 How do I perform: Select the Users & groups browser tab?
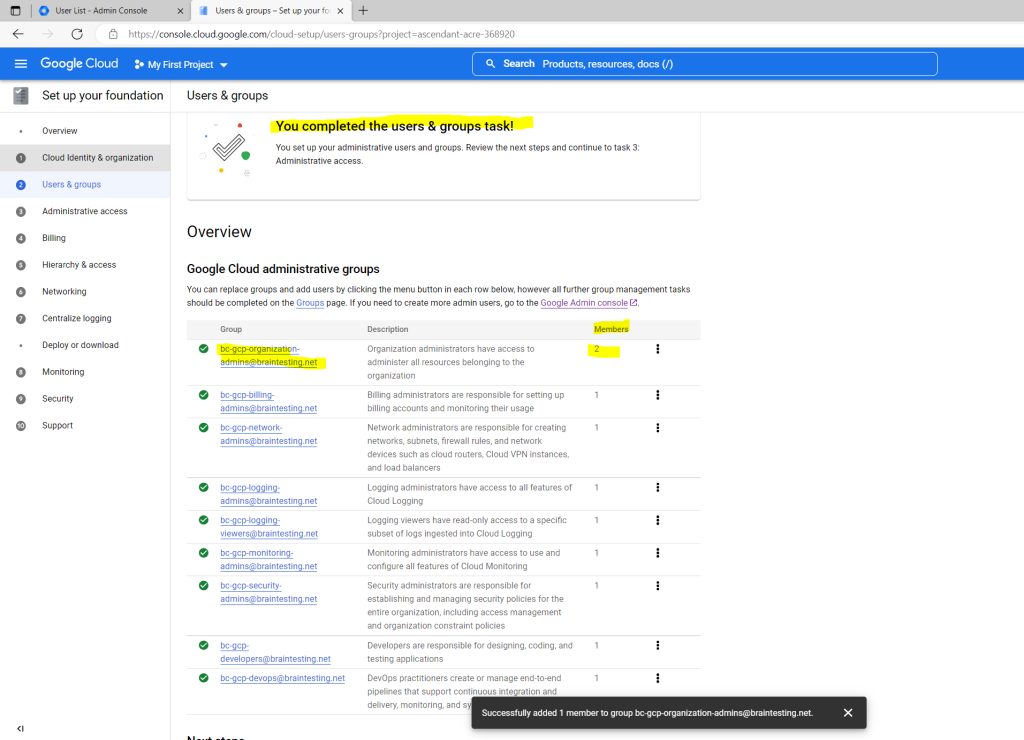(x=273, y=11)
